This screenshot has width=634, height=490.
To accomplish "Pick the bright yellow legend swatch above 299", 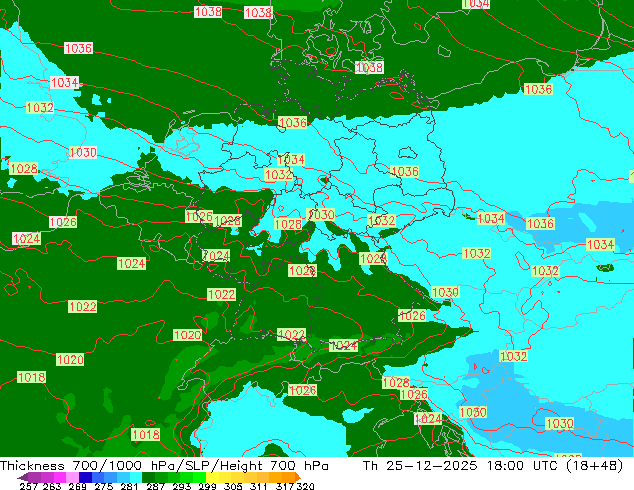I will pyautogui.click(x=212, y=477).
